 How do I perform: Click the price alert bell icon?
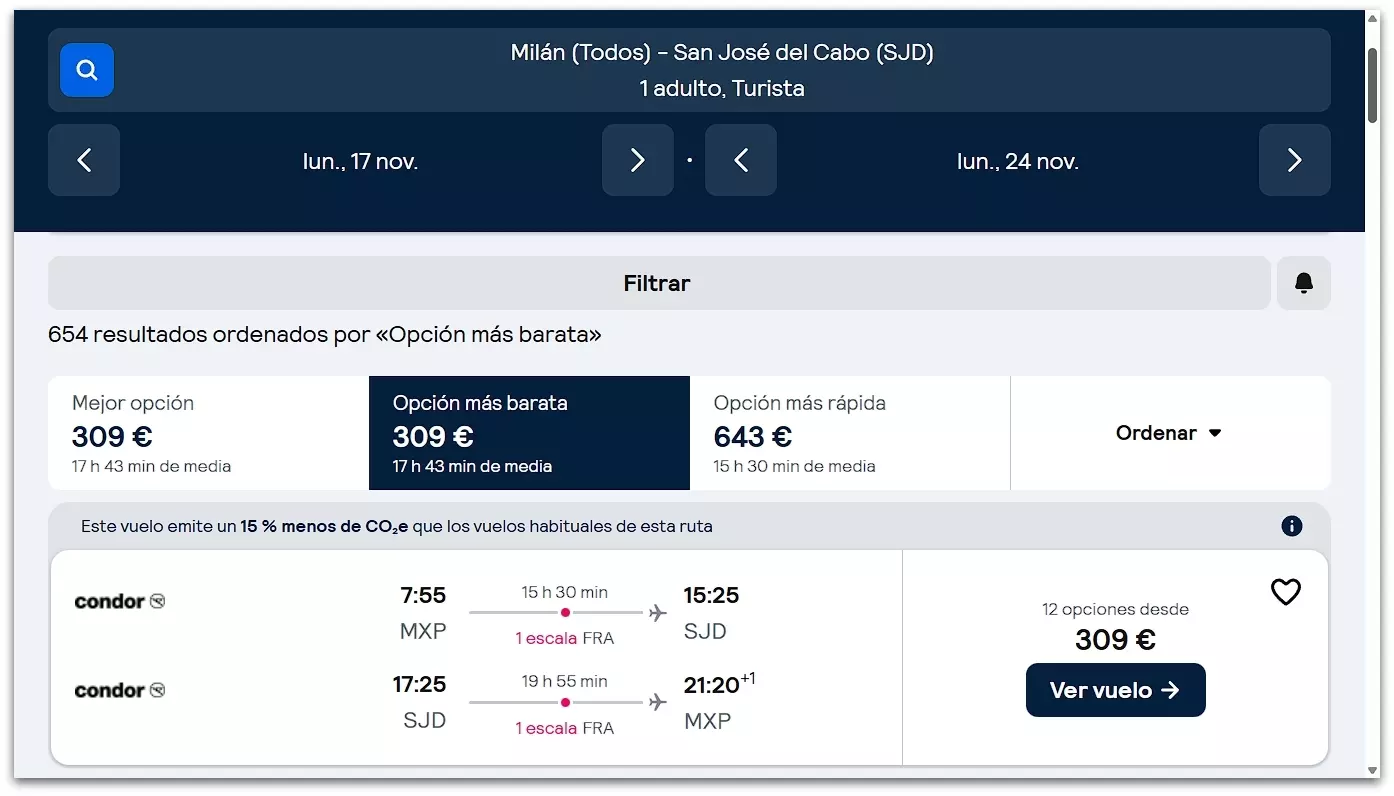click(x=1303, y=284)
